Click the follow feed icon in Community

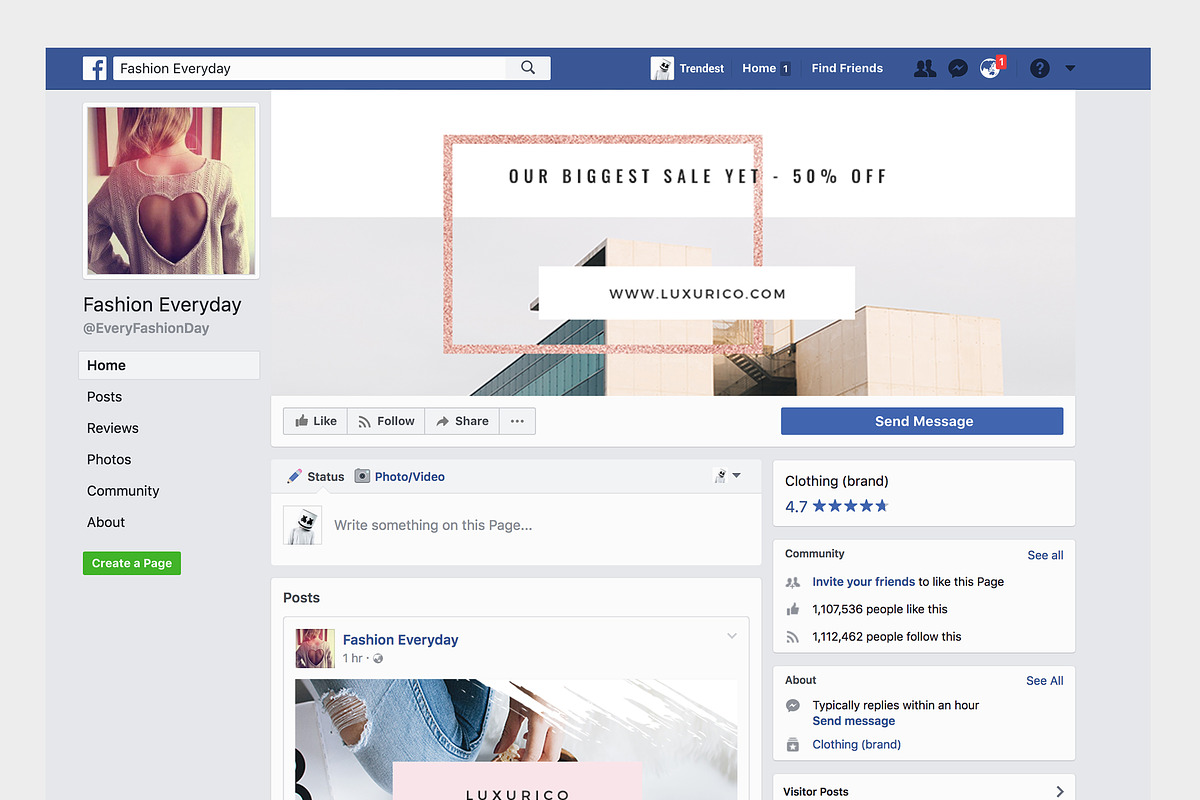(x=793, y=637)
